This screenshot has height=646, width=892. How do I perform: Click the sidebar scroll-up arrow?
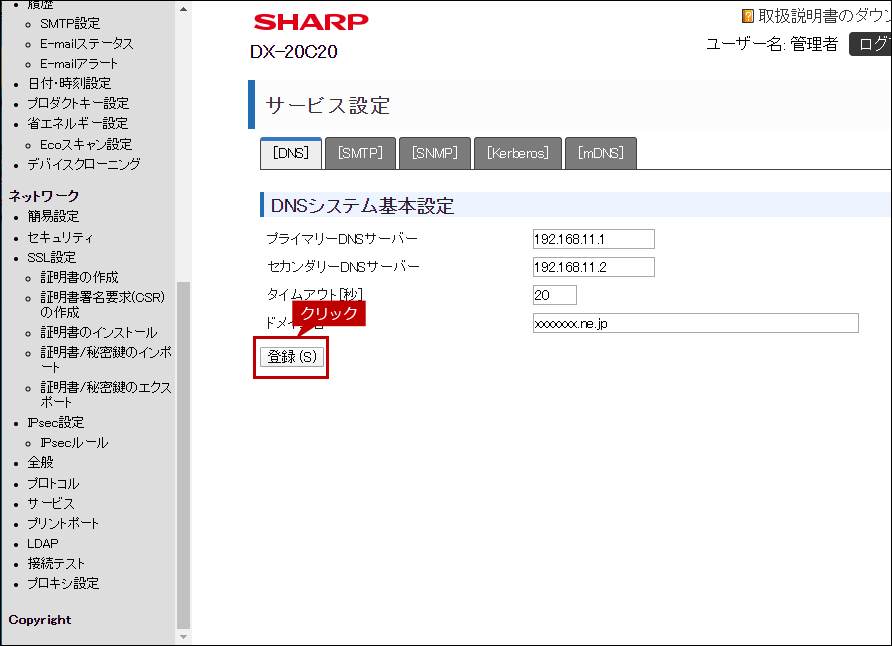pyautogui.click(x=183, y=9)
